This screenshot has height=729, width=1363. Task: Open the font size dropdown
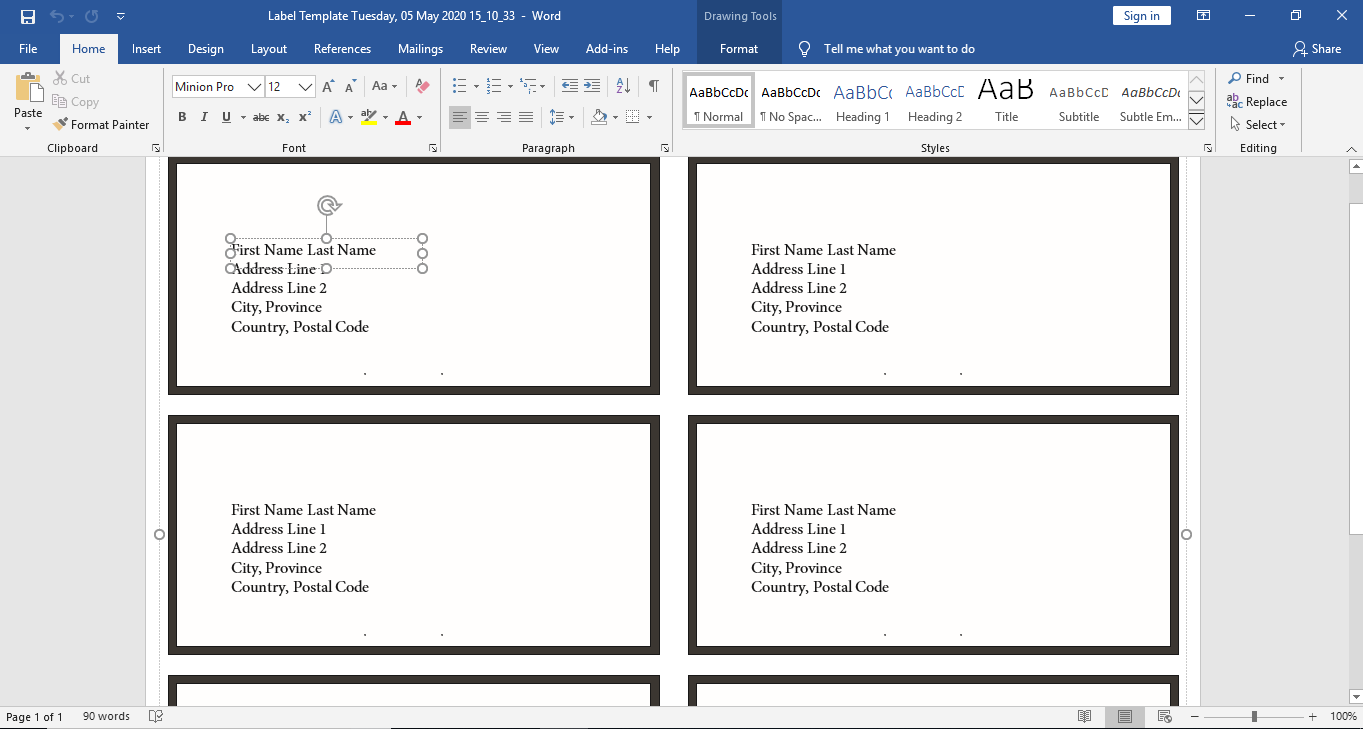click(306, 87)
